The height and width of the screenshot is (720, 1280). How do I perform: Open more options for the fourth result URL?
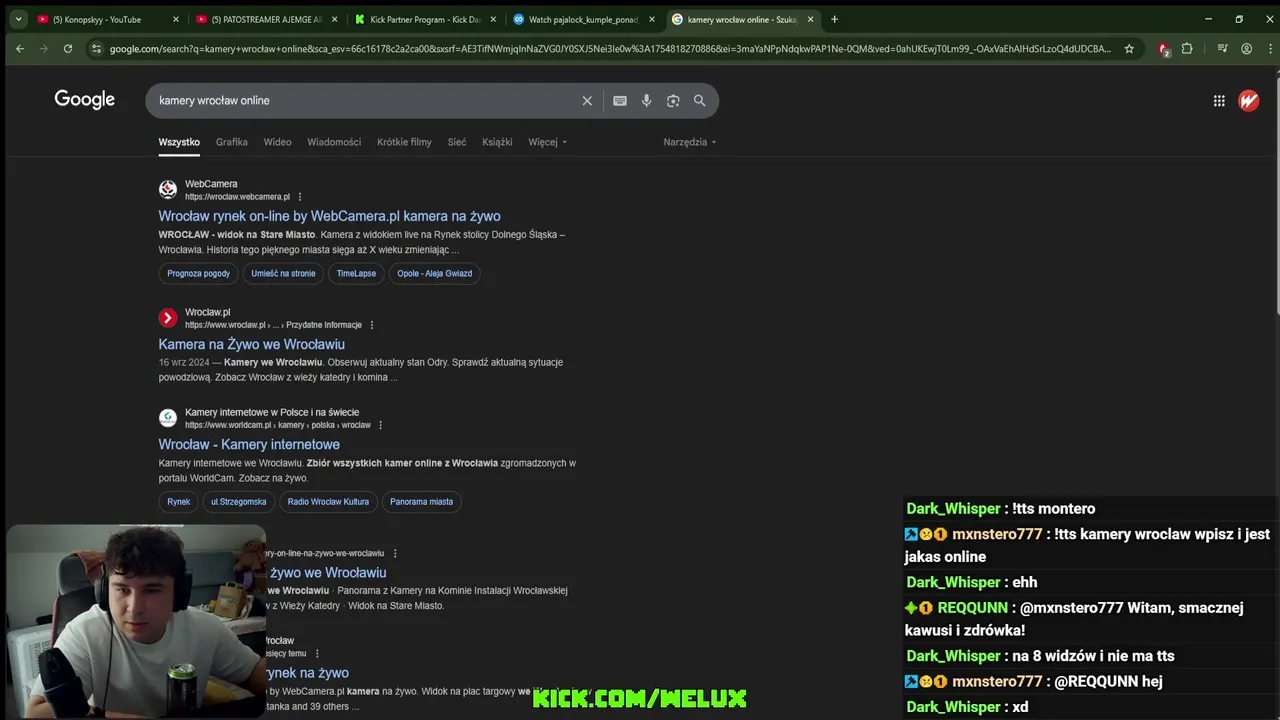(x=395, y=553)
